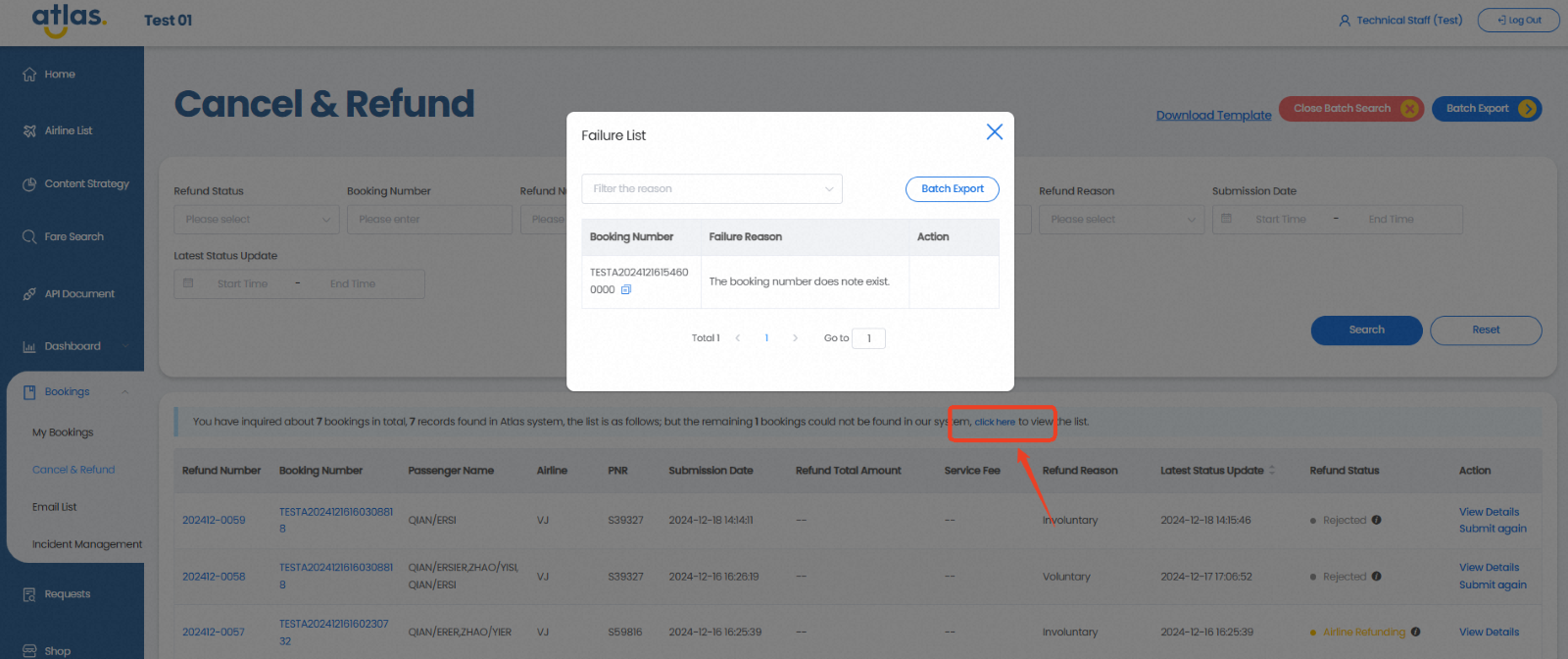
Task: Click the Log Out button
Action: pyautogui.click(x=1518, y=20)
